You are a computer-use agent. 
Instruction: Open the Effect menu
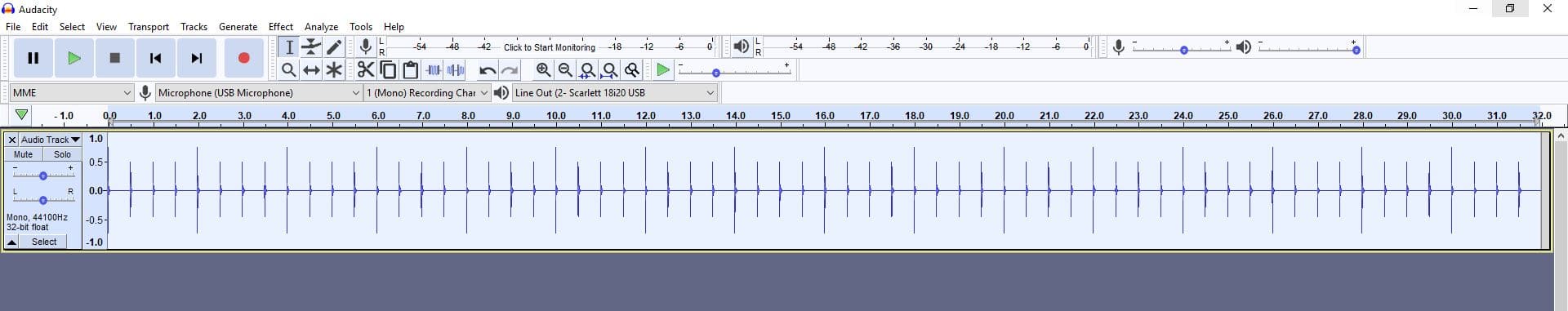[280, 26]
